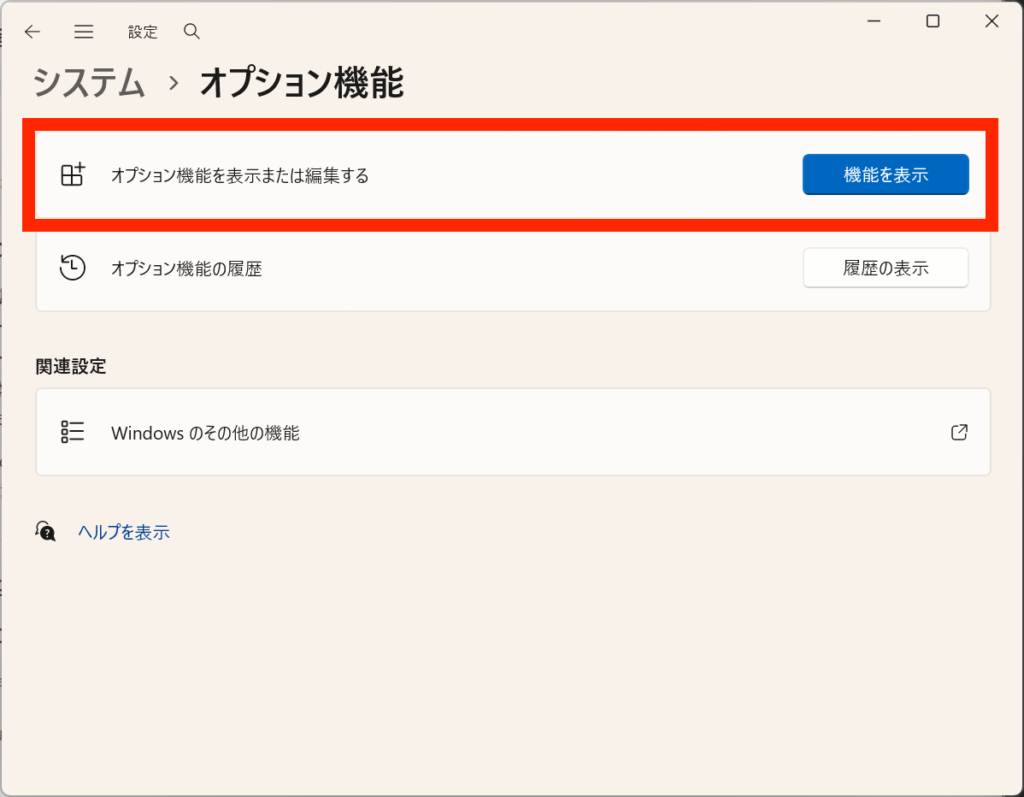Click the external link open icon
This screenshot has height=797, width=1024.
tap(958, 432)
